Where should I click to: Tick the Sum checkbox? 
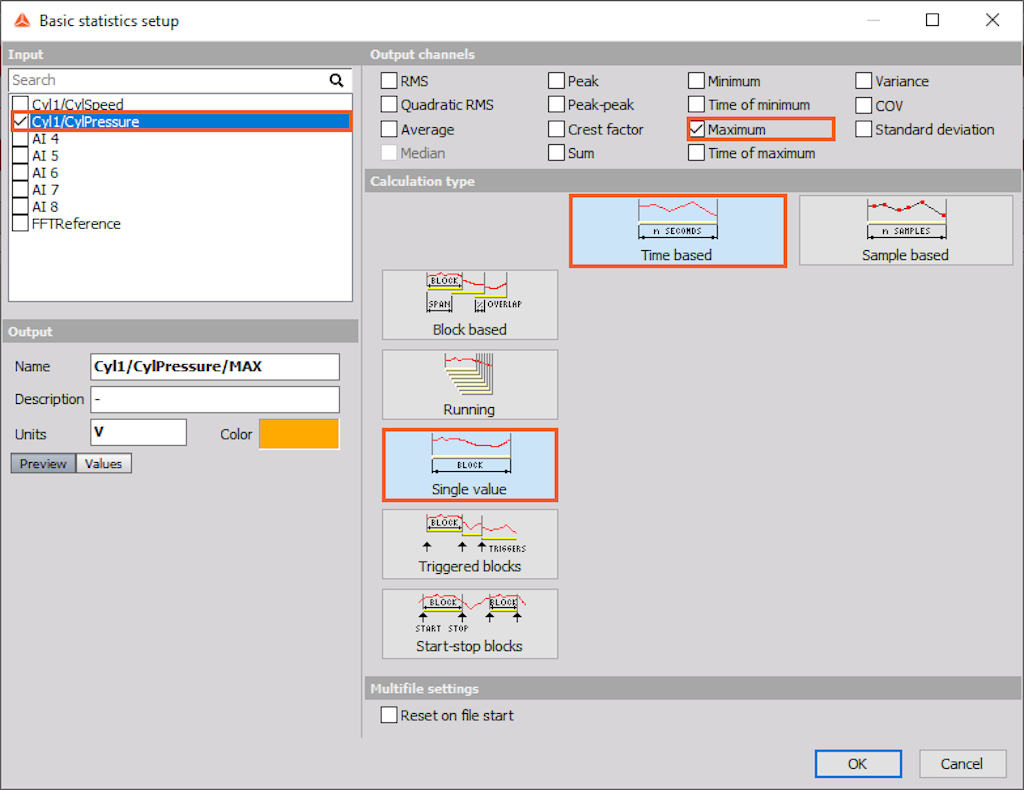tap(556, 153)
